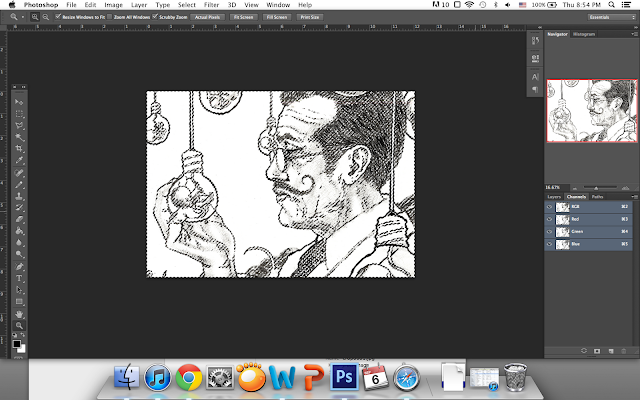Select the Horizontal Type tool

(x=19, y=278)
